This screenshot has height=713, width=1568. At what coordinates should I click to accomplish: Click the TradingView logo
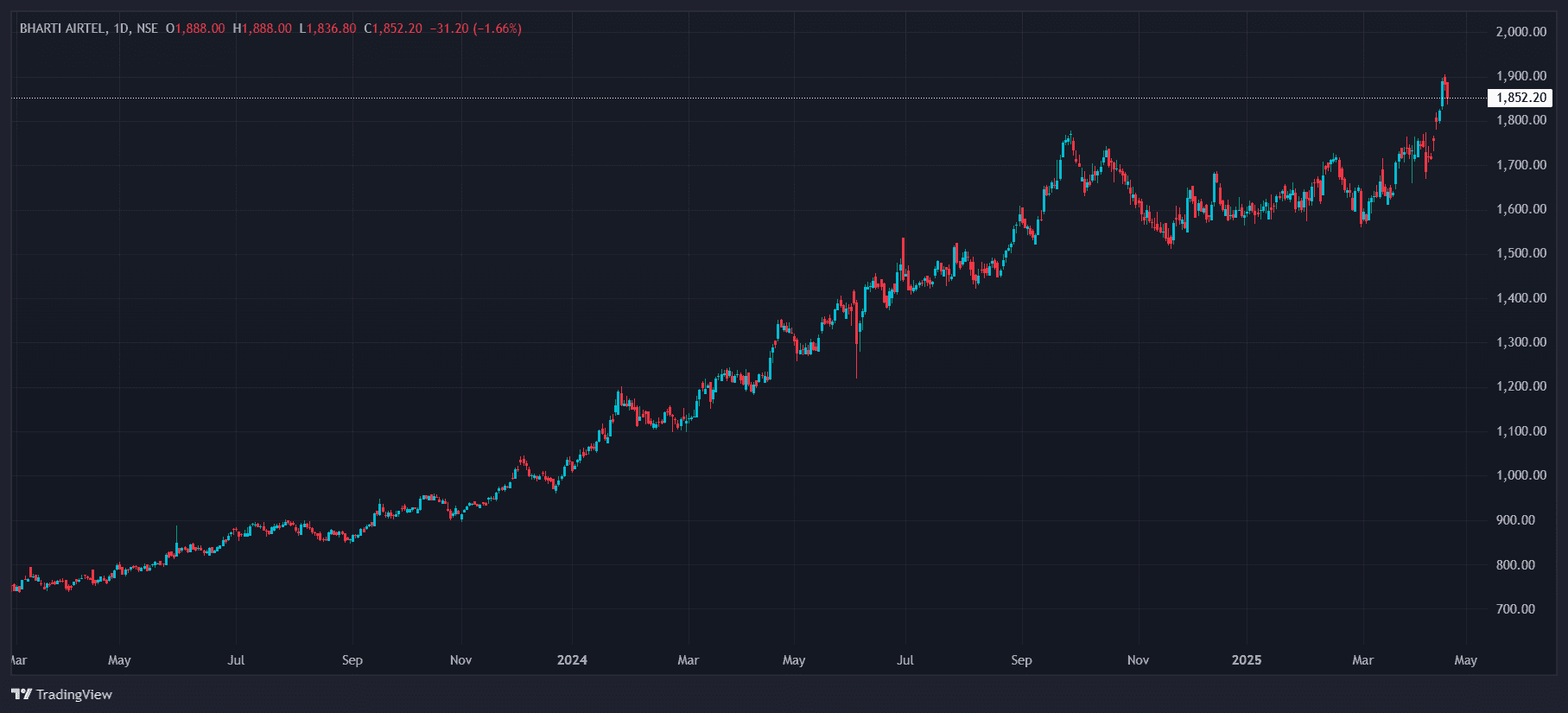click(61, 694)
